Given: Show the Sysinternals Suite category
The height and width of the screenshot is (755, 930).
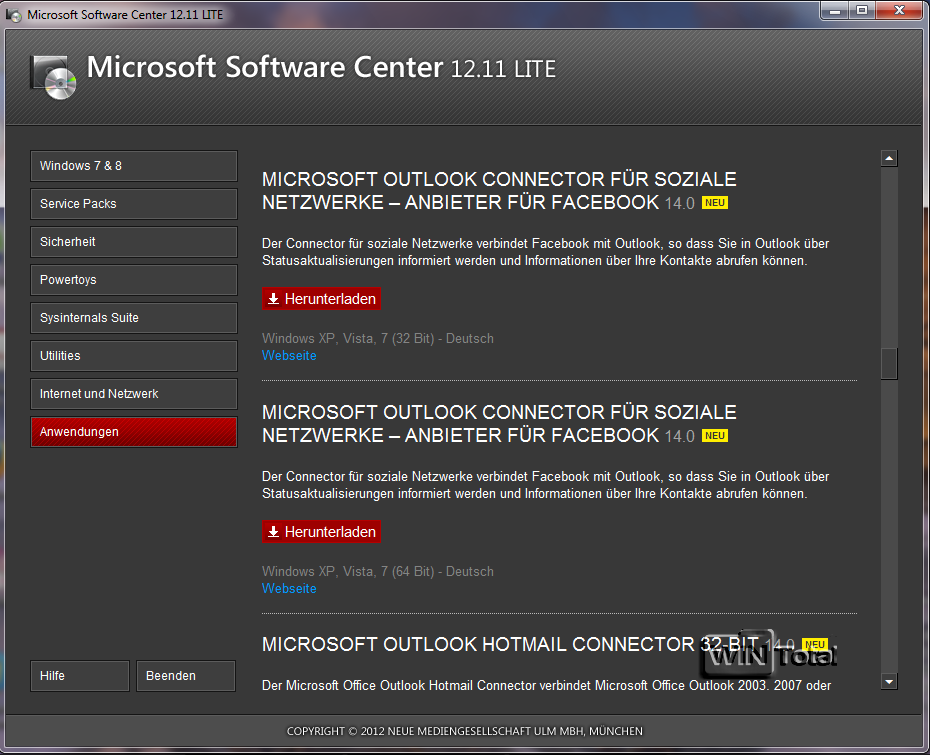Looking at the screenshot, I should [133, 318].
